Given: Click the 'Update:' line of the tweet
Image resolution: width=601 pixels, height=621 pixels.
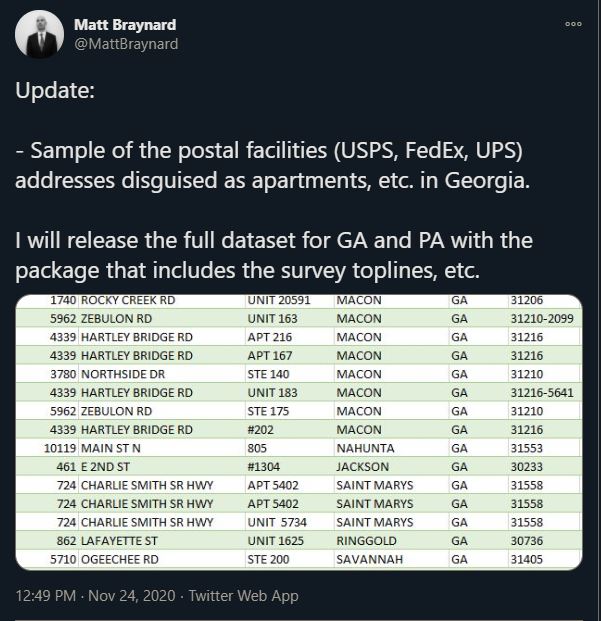Looking at the screenshot, I should (55, 90).
